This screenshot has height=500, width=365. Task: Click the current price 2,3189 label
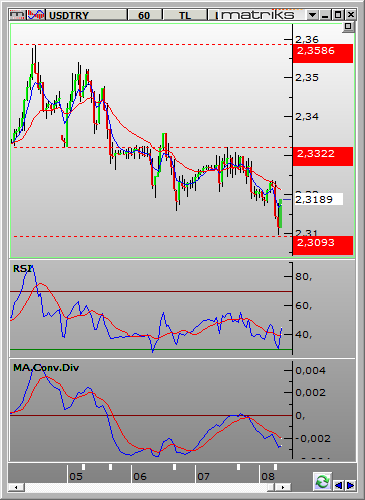(318, 199)
